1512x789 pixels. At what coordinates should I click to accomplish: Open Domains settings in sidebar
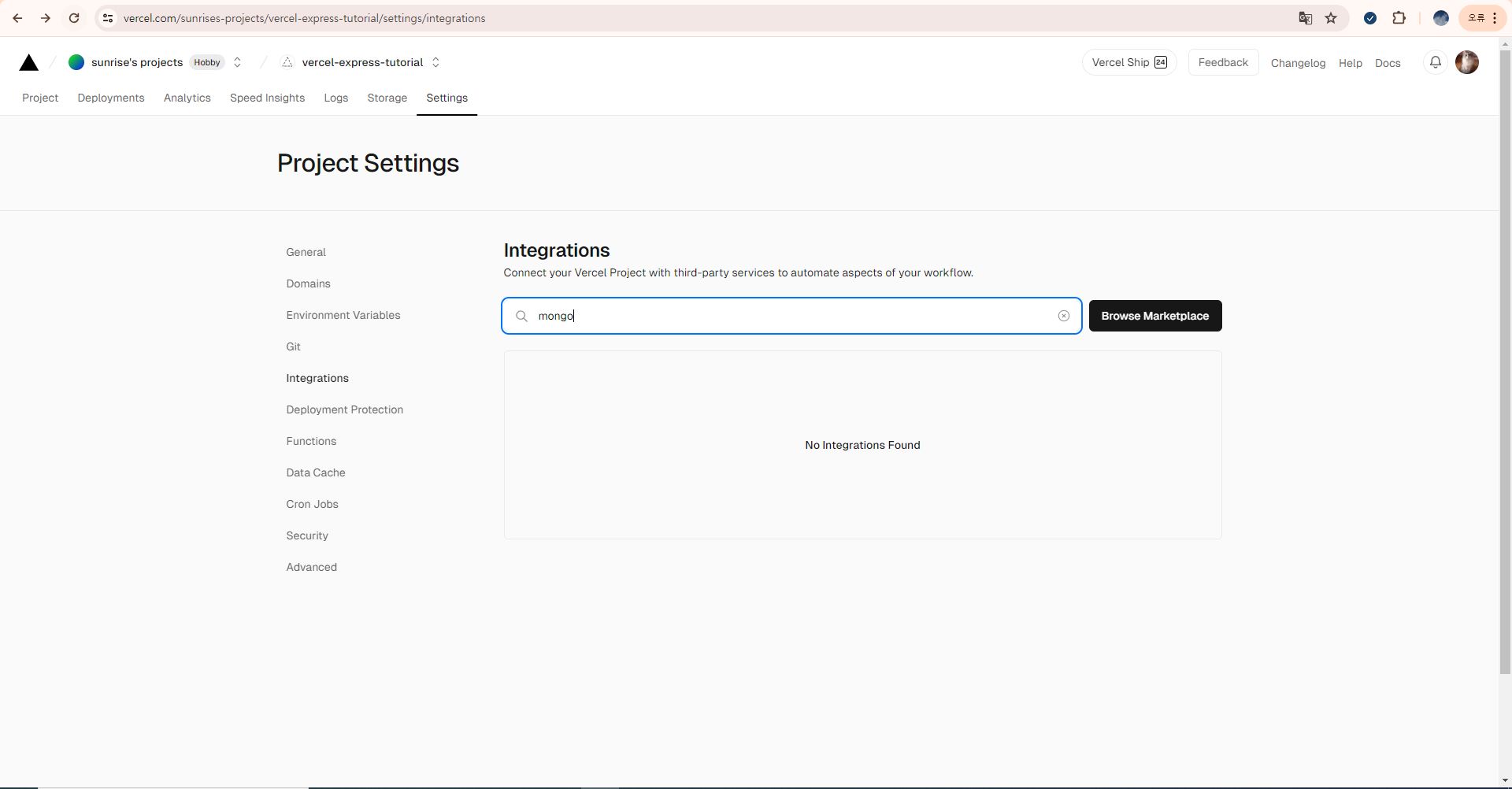(x=309, y=283)
